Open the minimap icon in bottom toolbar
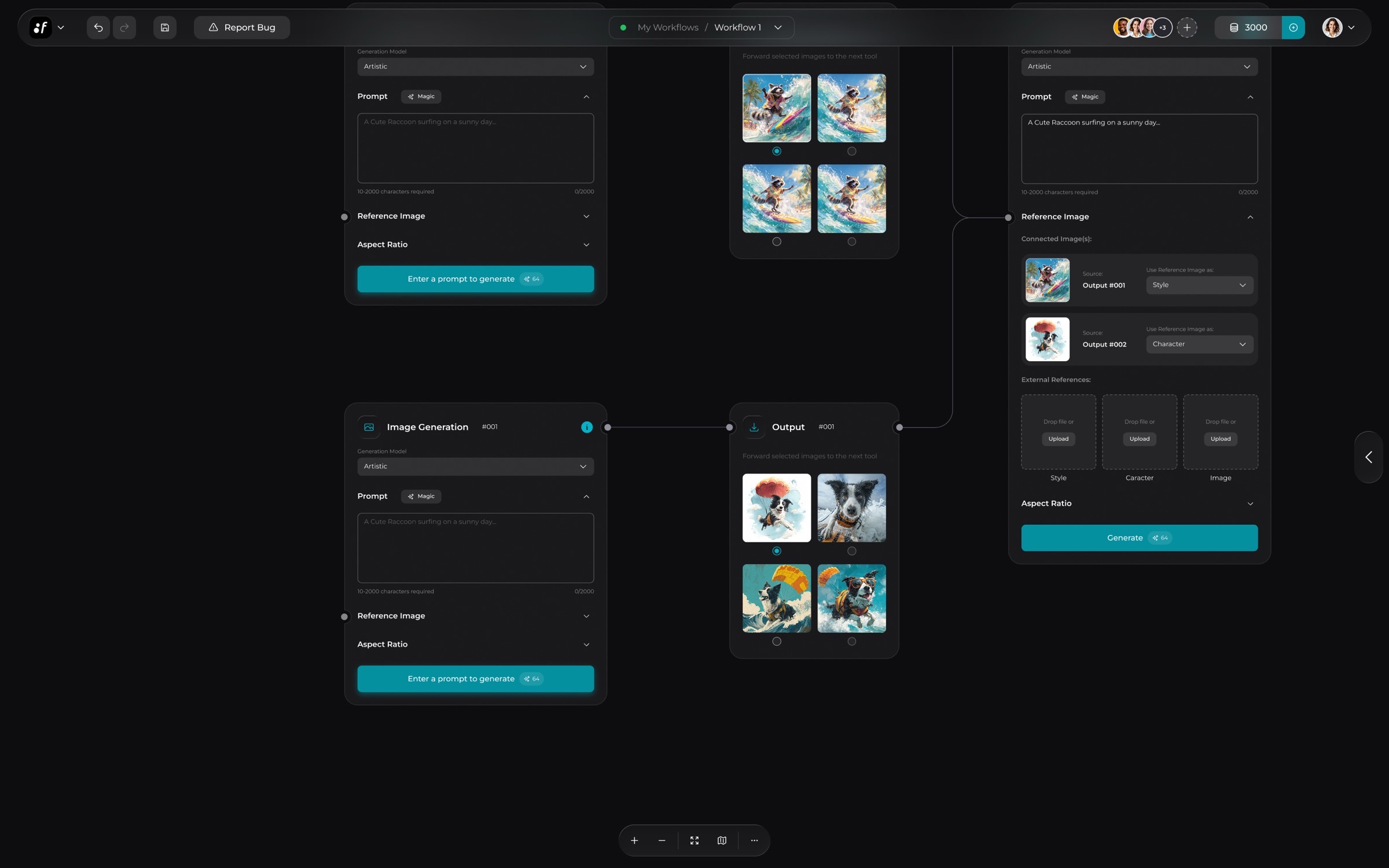1389x868 pixels. click(722, 840)
